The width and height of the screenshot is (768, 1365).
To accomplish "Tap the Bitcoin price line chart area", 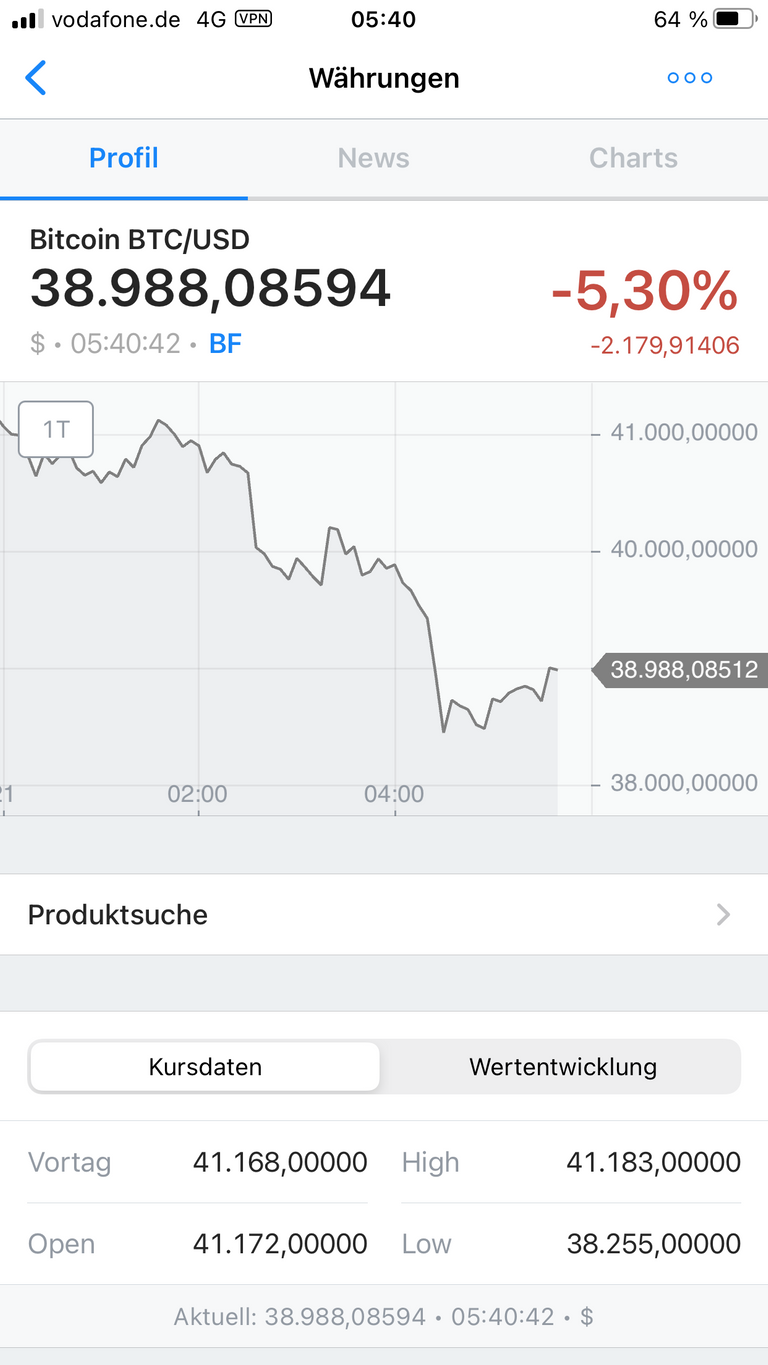I will [296, 598].
